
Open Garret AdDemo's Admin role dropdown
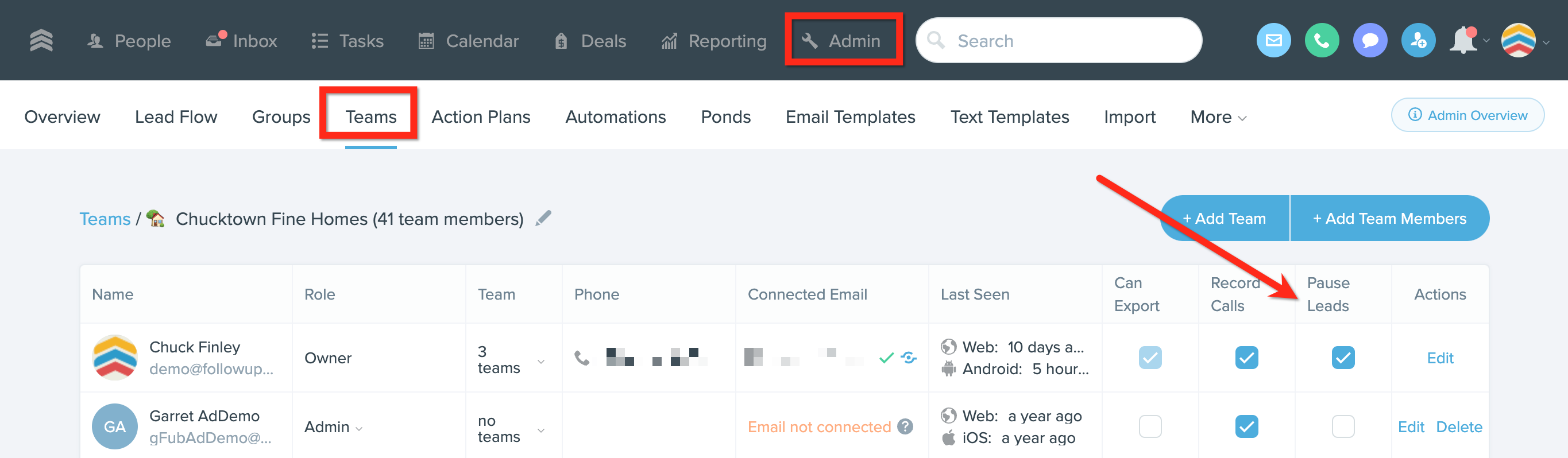334,427
